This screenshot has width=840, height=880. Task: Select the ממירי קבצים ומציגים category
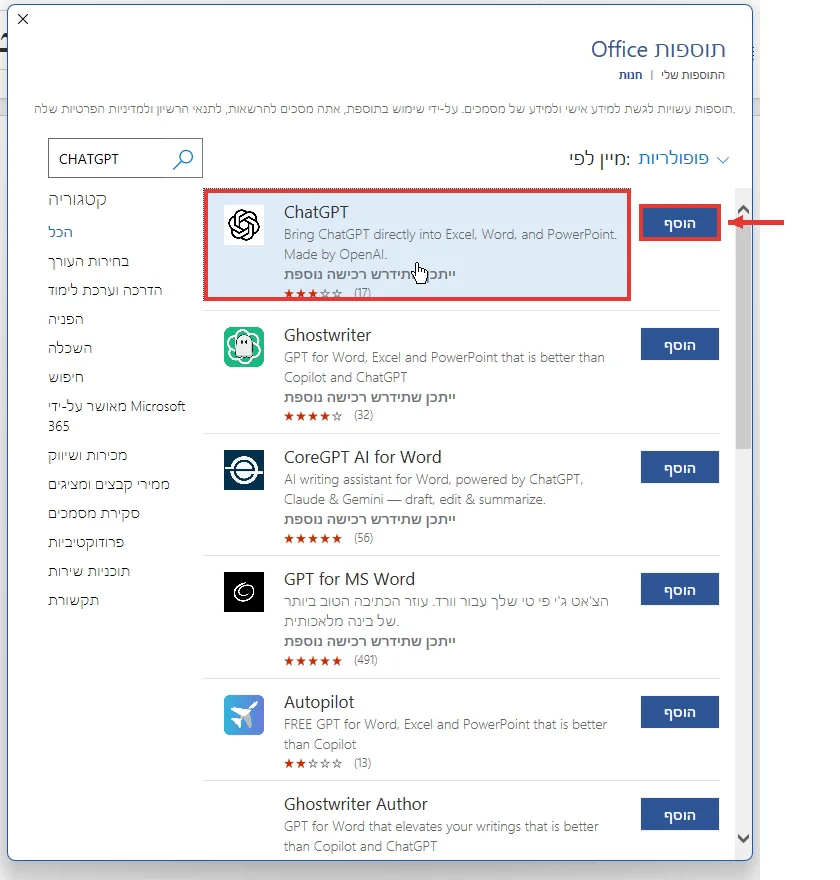pyautogui.click(x=109, y=484)
